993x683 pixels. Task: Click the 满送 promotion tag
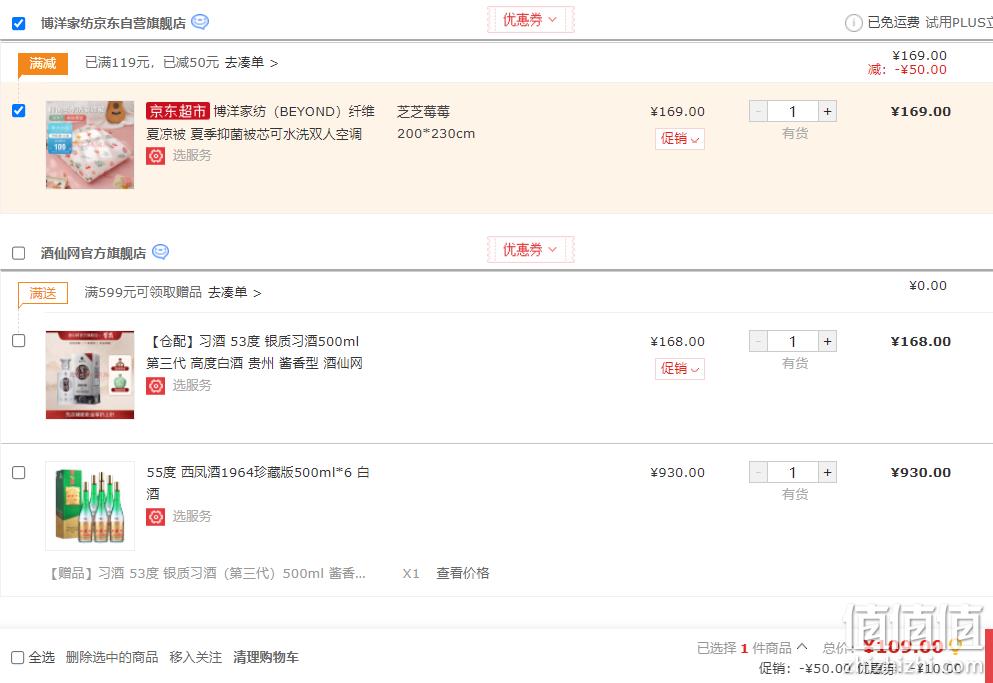pyautogui.click(x=42, y=293)
